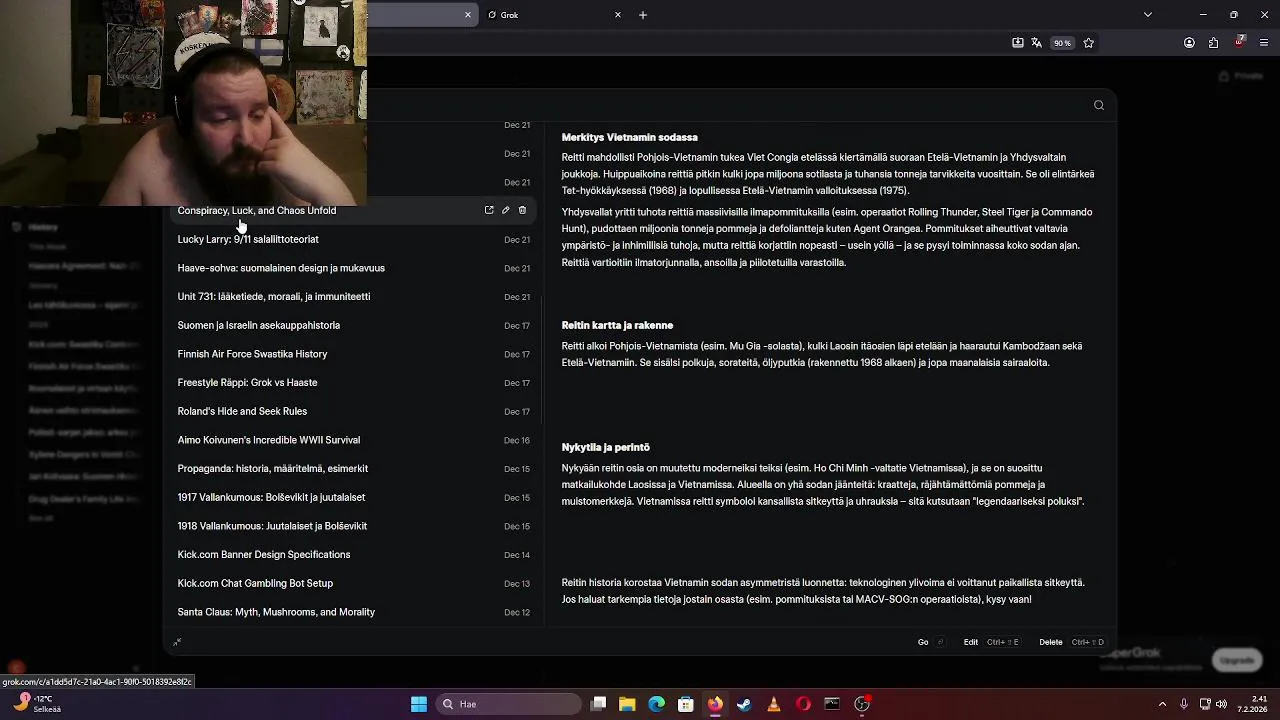This screenshot has width=1280, height=720.
Task: Click the Merkitys Vietnamin sodassa heading
Action: (630, 137)
